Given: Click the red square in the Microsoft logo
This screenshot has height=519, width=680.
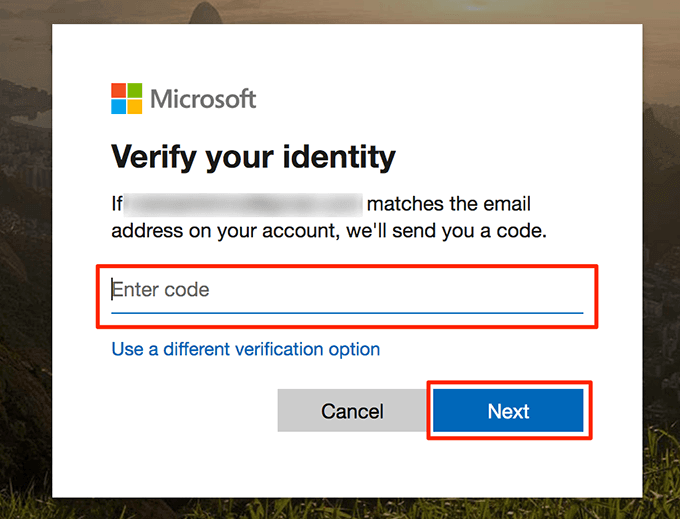Looking at the screenshot, I should click(x=119, y=91).
